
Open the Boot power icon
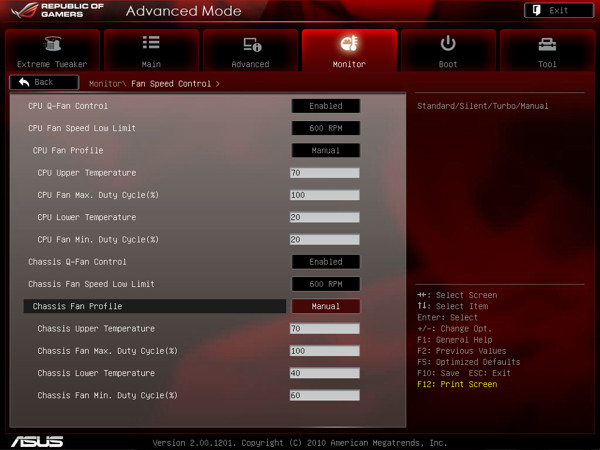[448, 43]
